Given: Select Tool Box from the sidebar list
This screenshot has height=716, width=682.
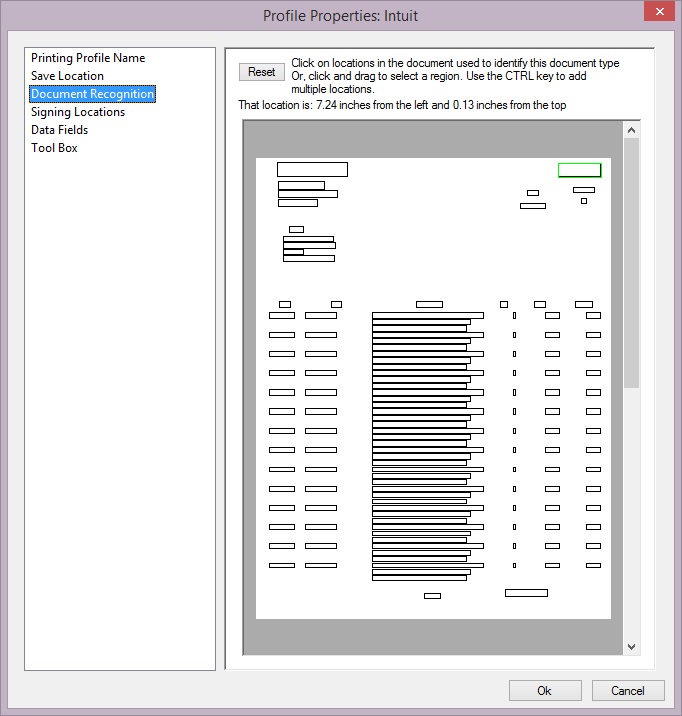Looking at the screenshot, I should pyautogui.click(x=54, y=148).
